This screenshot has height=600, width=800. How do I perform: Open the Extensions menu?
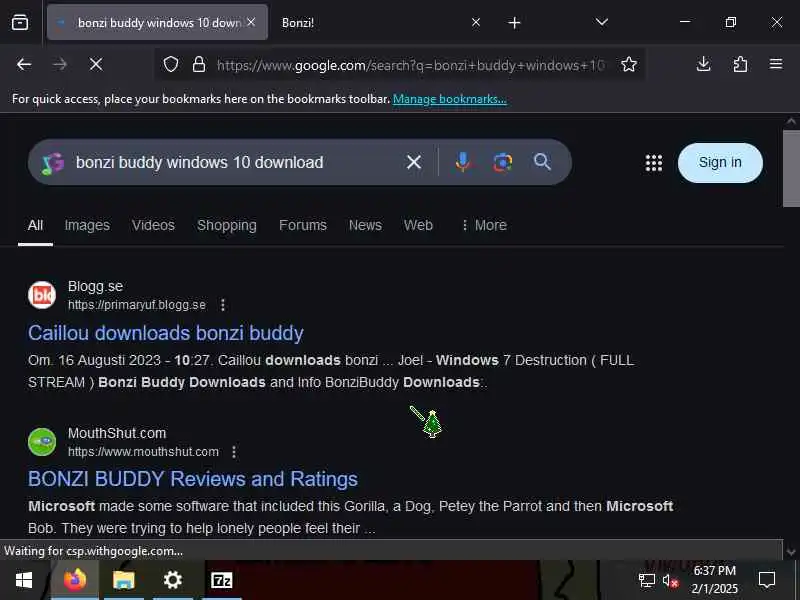point(740,64)
